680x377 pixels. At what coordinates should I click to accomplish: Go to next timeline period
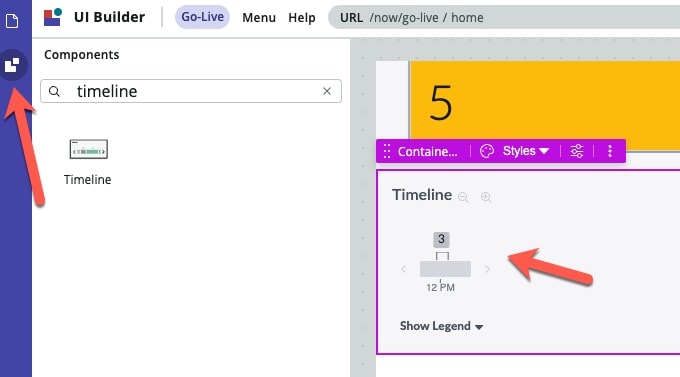point(487,269)
